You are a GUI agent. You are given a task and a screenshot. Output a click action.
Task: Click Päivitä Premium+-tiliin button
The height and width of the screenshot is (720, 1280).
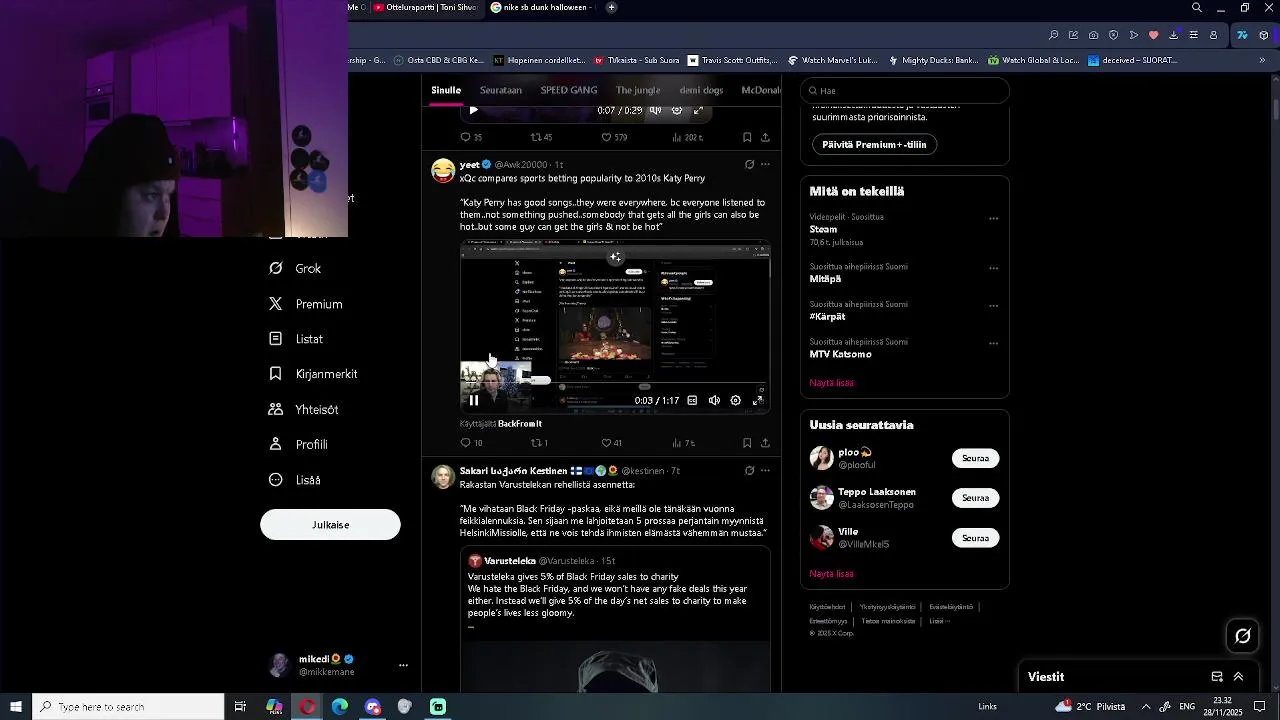point(874,144)
